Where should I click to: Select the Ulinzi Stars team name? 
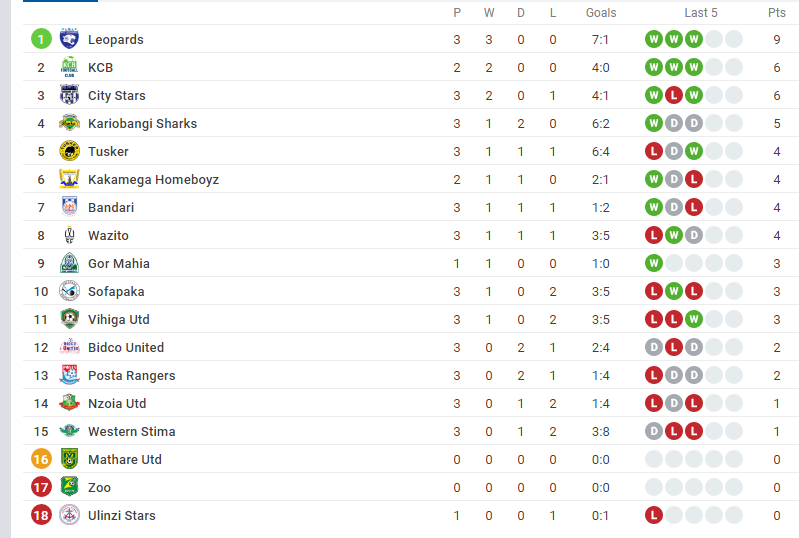pos(122,516)
